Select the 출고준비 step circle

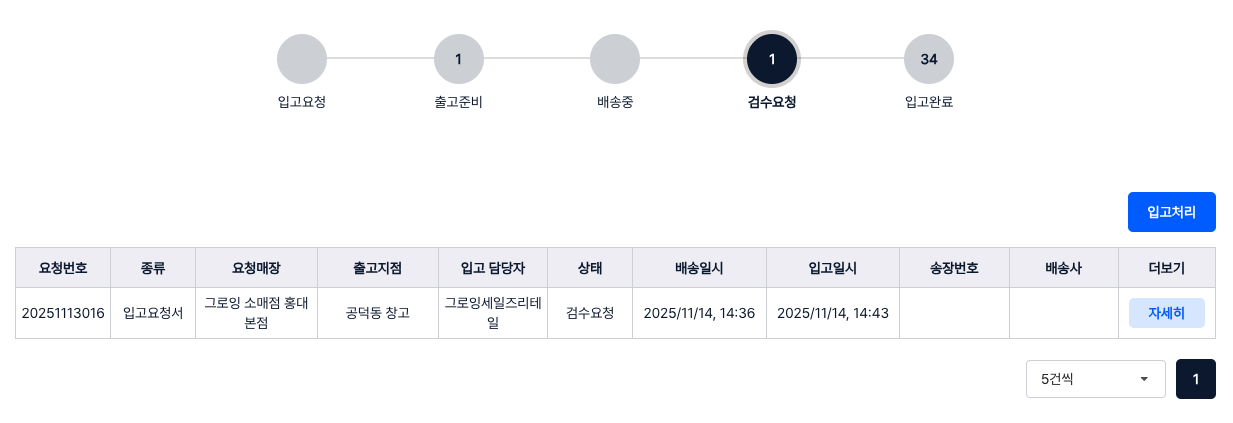coord(458,59)
